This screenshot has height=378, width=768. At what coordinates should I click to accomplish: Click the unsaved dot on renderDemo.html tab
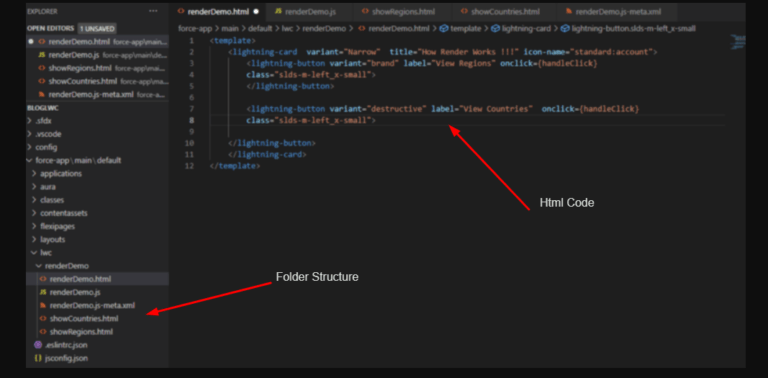coord(256,11)
